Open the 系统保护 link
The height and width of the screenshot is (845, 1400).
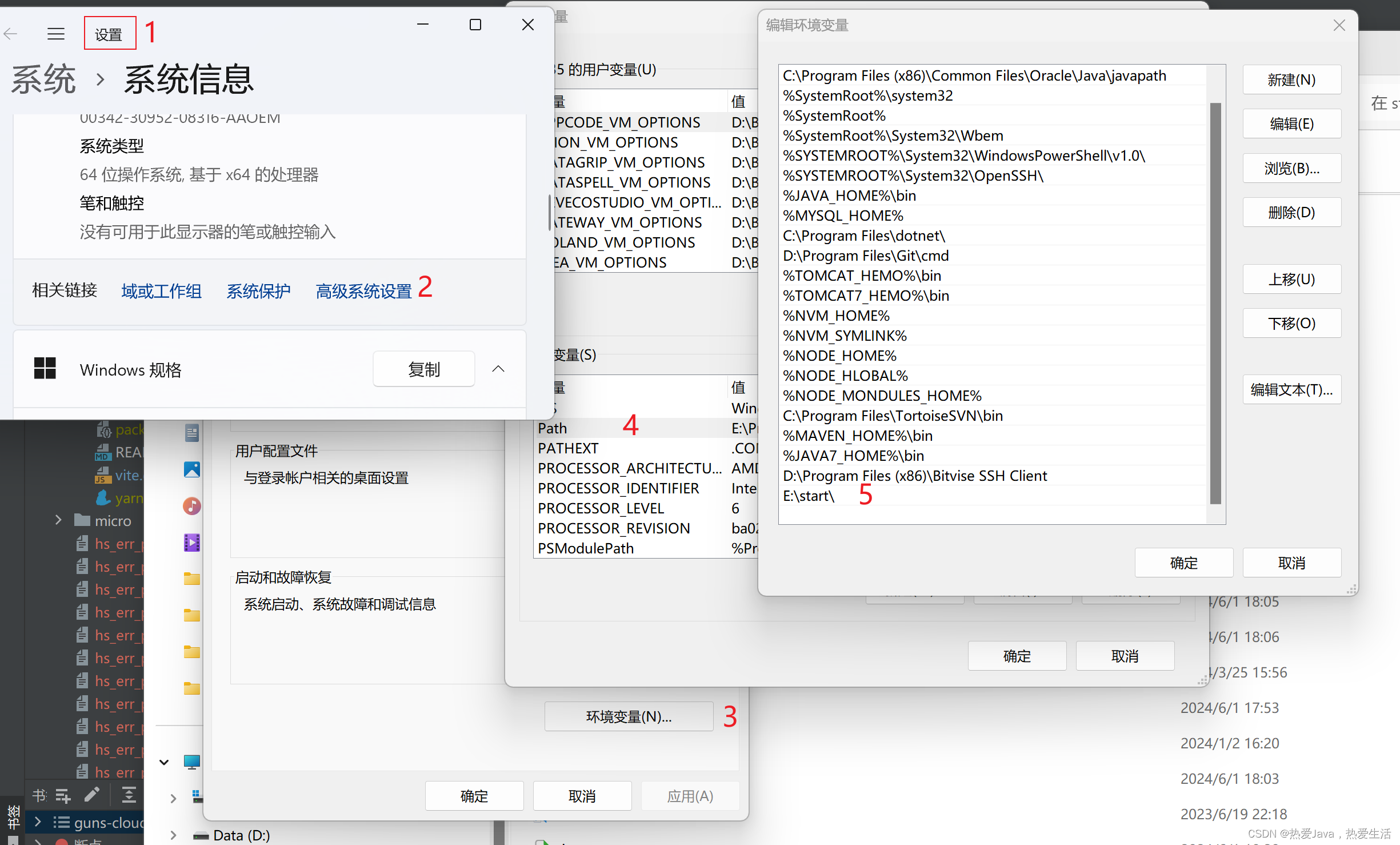click(258, 291)
